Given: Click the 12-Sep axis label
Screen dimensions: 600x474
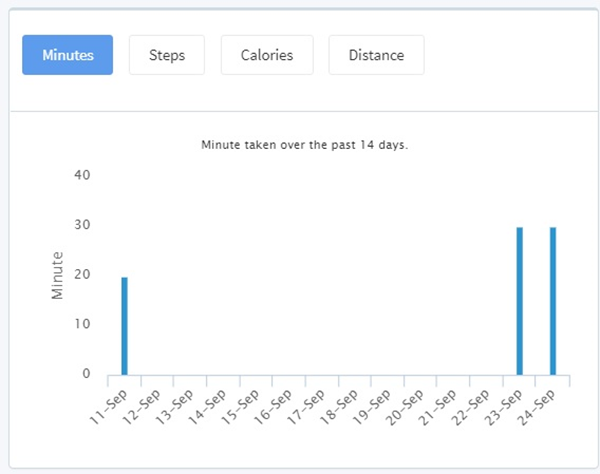Looking at the screenshot, I should 141,407.
